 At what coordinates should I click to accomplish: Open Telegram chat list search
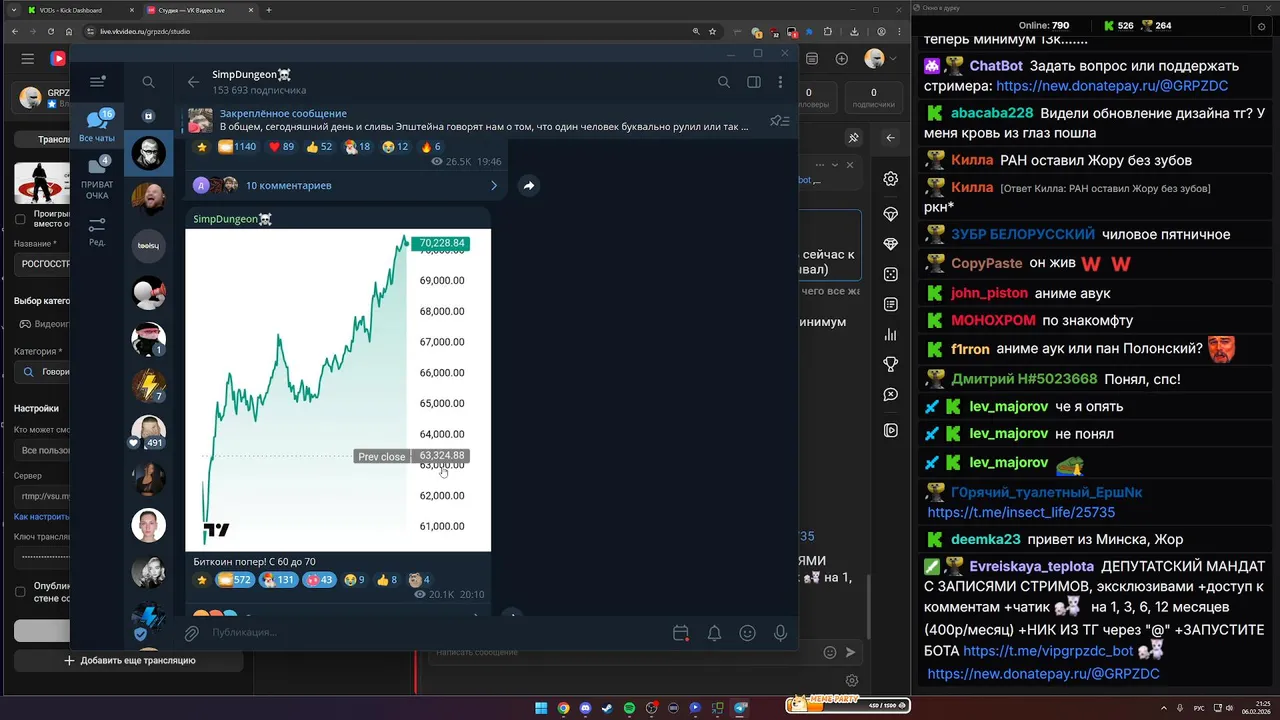tap(148, 82)
